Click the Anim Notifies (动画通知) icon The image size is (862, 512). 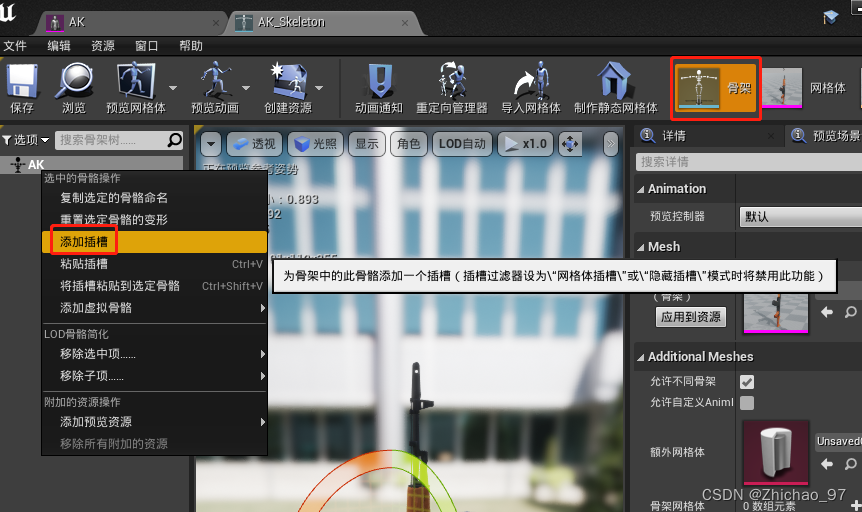click(379, 81)
